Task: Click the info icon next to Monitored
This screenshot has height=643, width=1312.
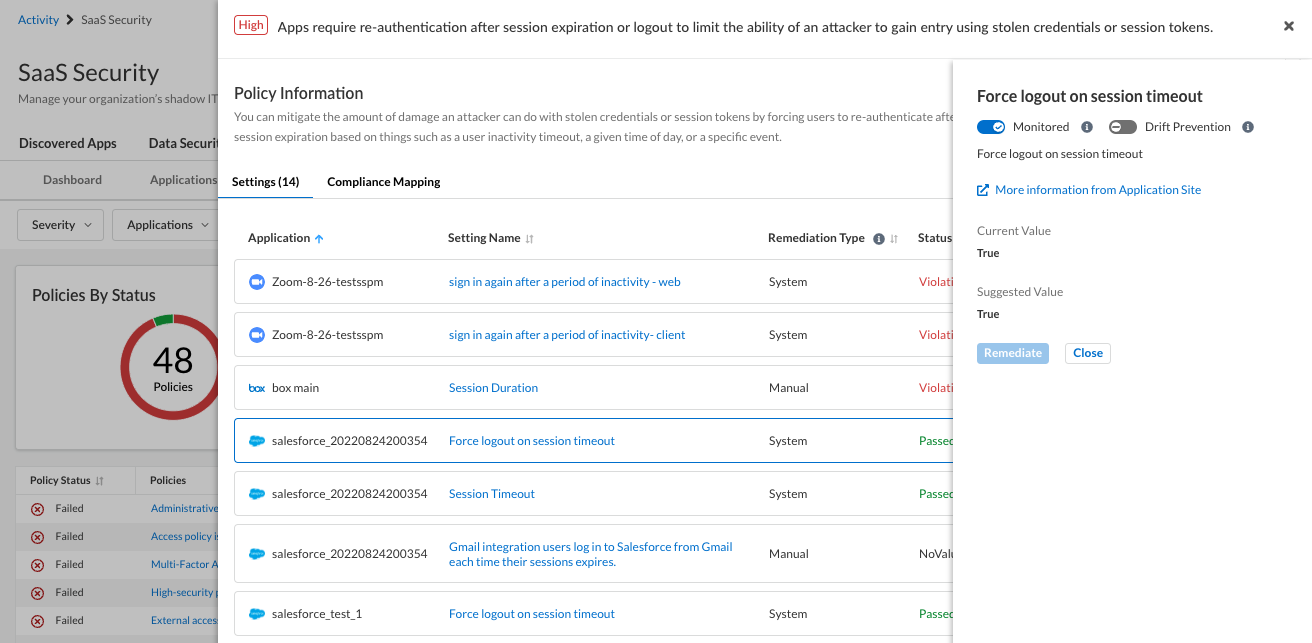Action: click(1087, 127)
